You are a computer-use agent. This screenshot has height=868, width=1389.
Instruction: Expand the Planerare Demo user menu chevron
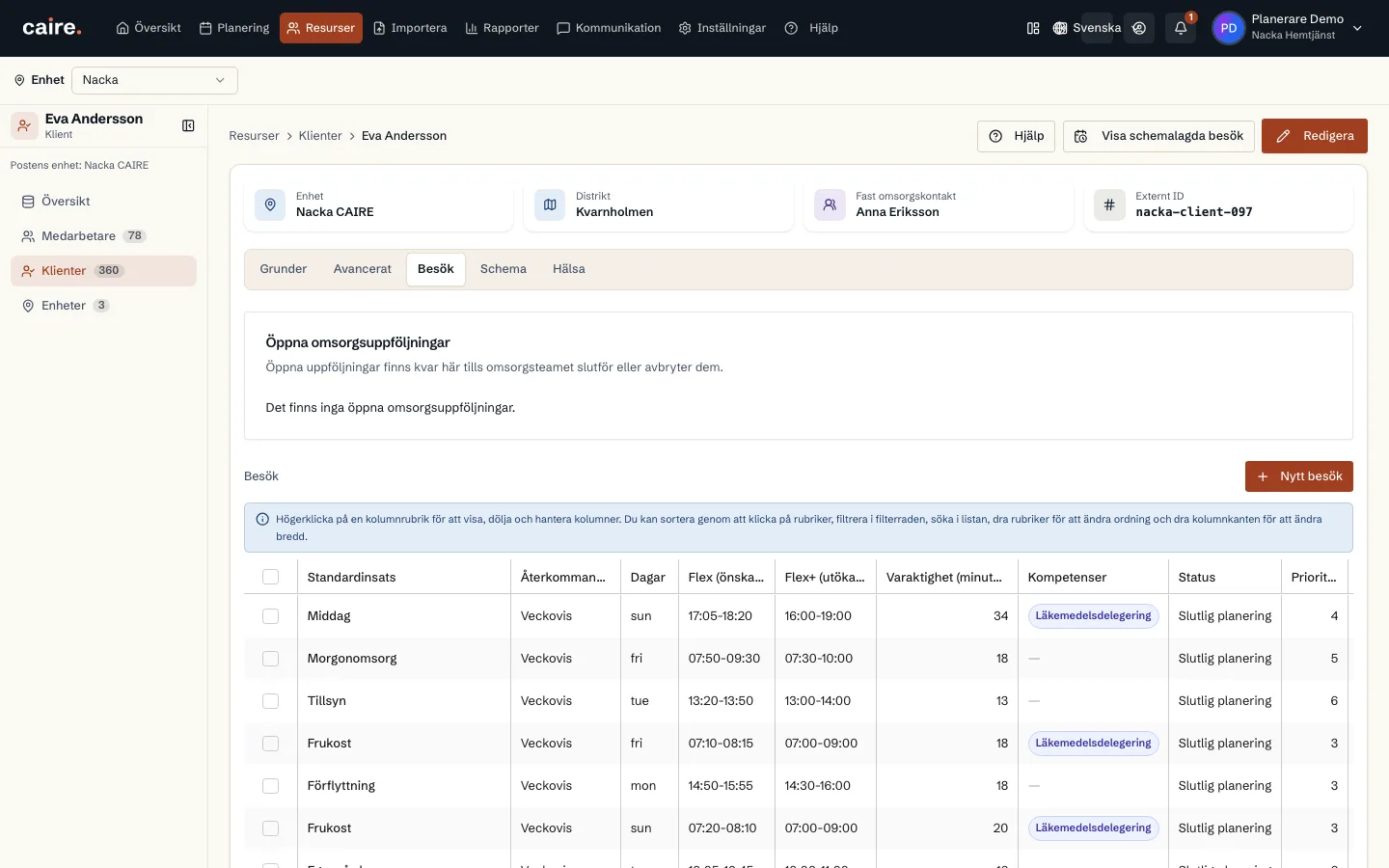click(x=1357, y=28)
